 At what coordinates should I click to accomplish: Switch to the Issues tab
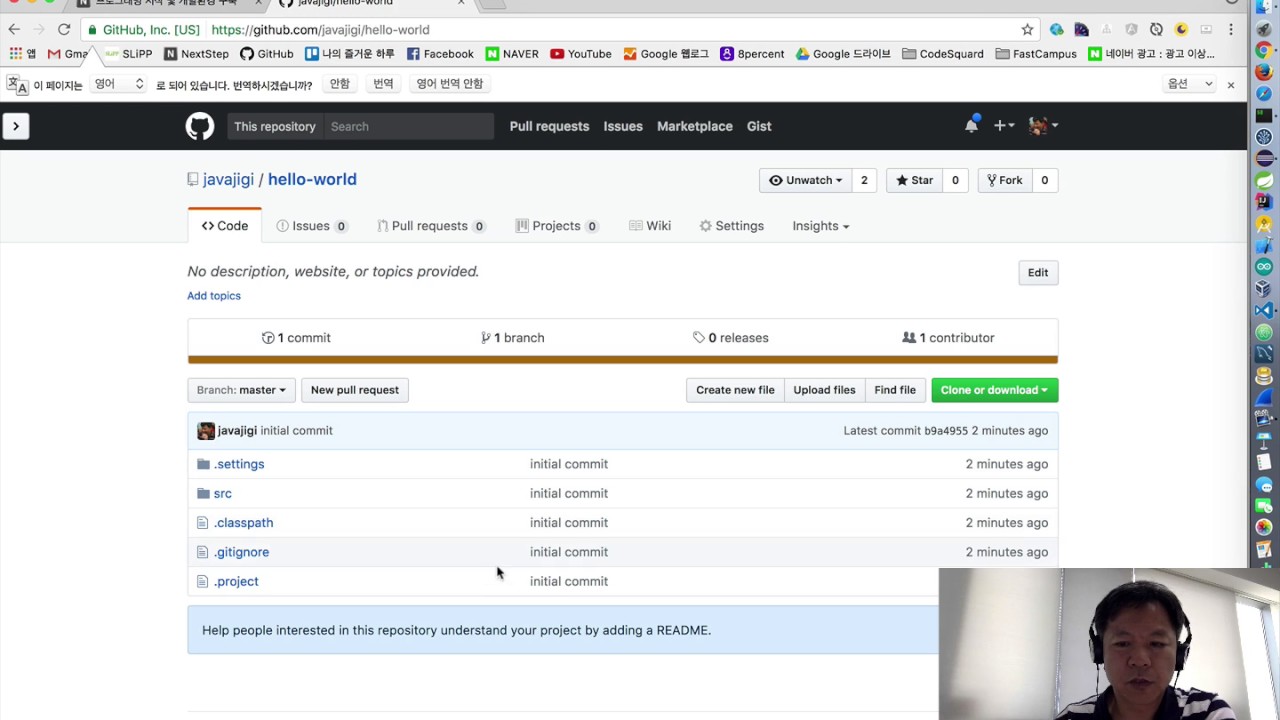[311, 226]
